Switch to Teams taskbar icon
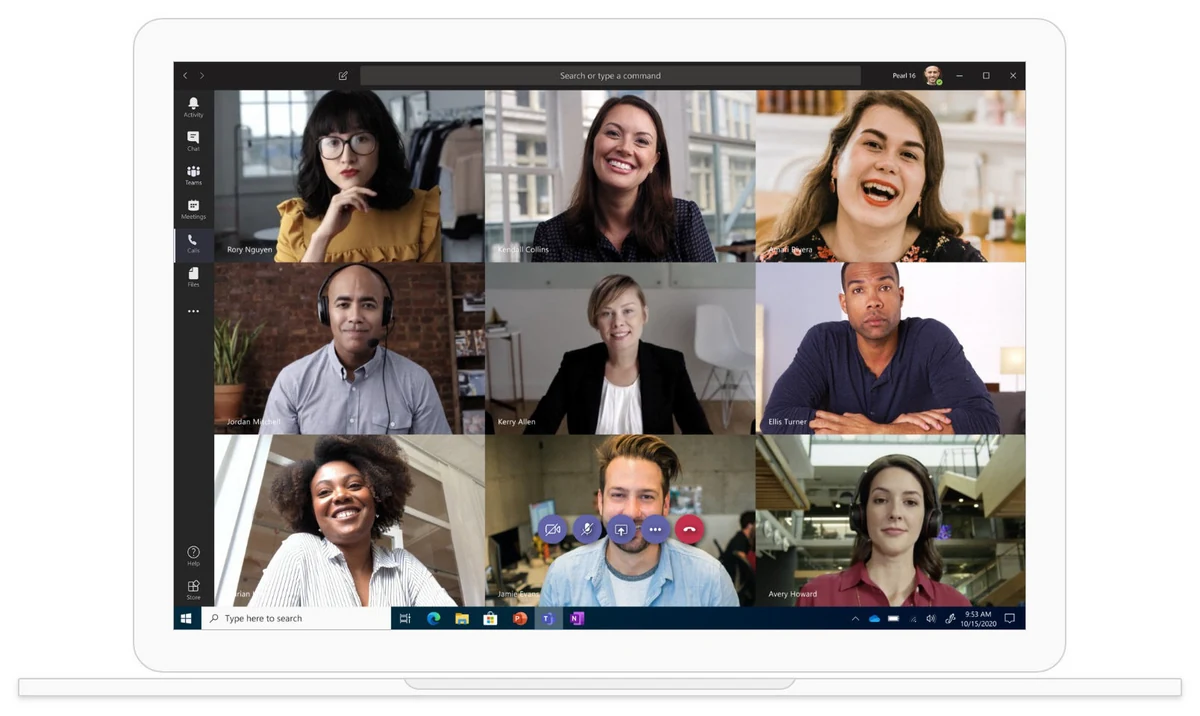 tap(548, 619)
